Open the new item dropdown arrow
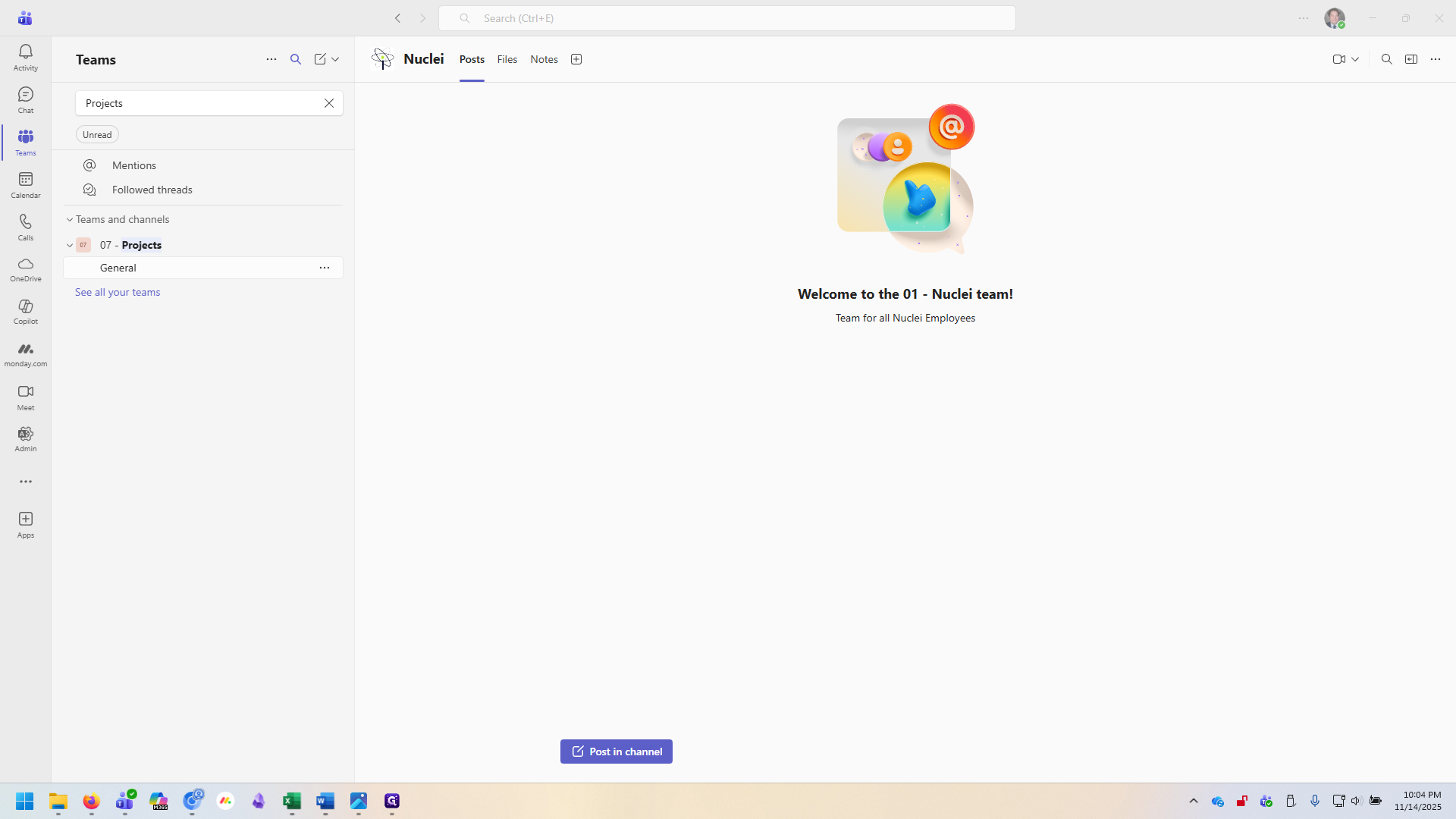Viewport: 1456px width, 819px height. coord(335,59)
